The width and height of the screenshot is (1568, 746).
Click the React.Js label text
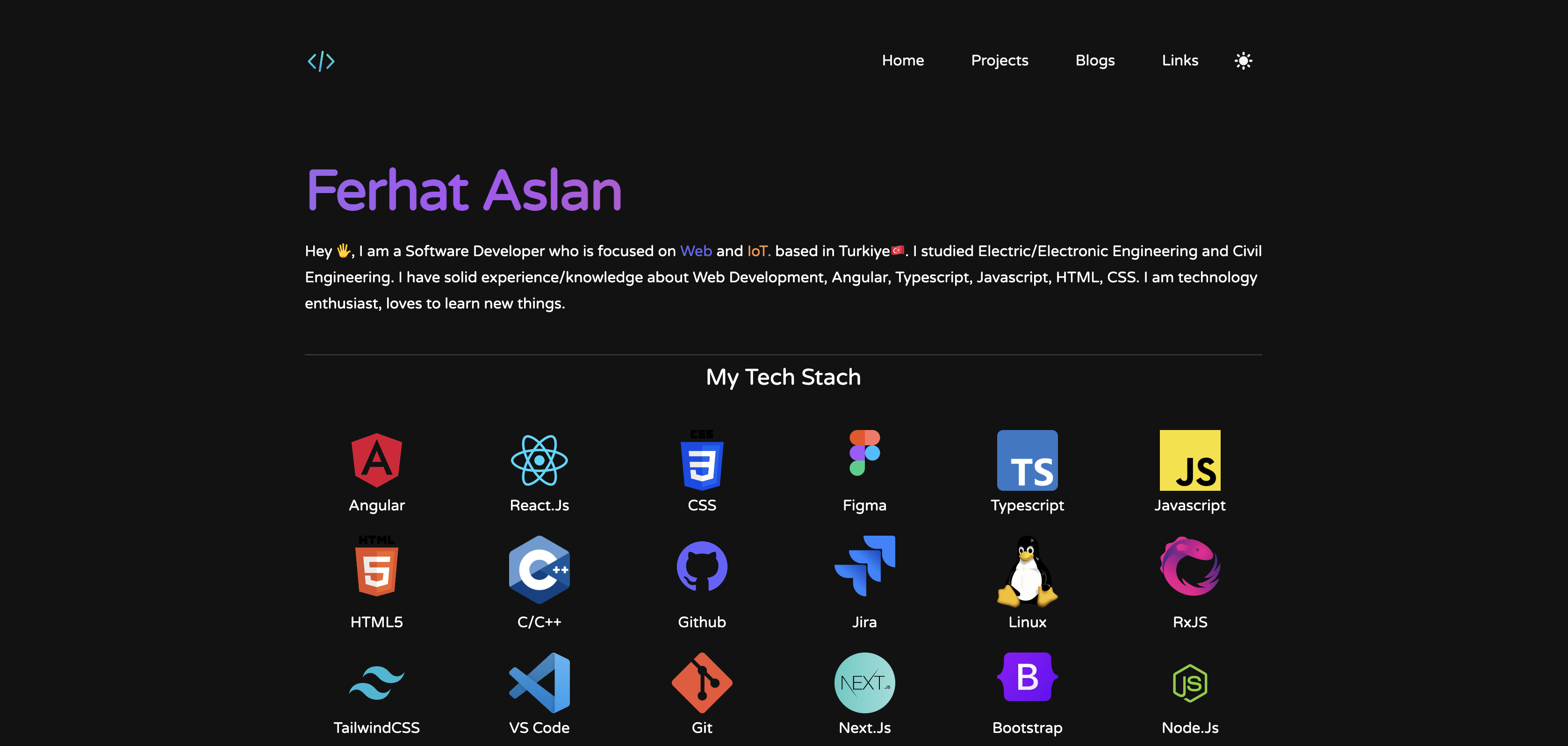(x=539, y=505)
